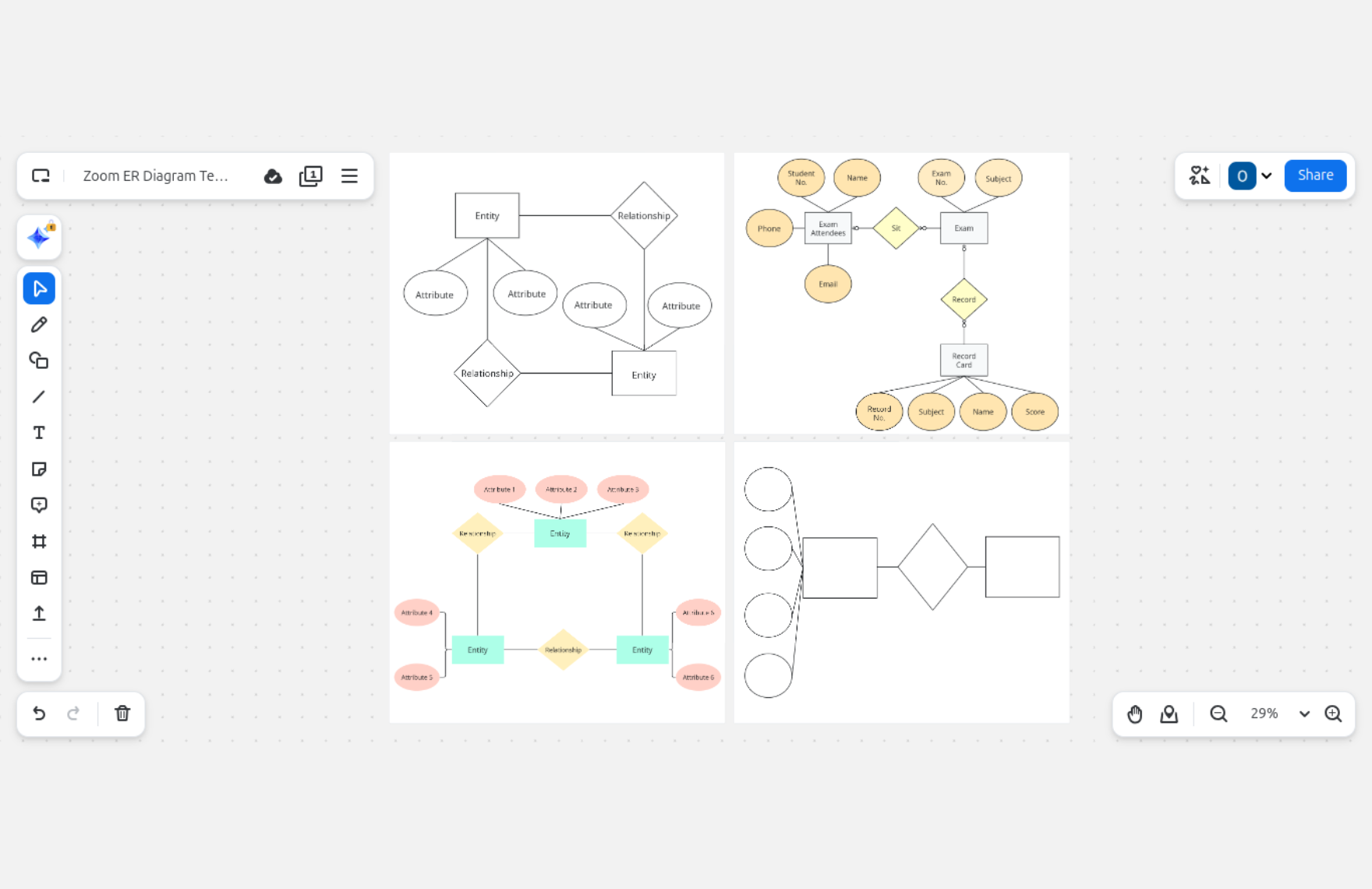
Task: Toggle the hand pan mode
Action: pyautogui.click(x=1134, y=714)
